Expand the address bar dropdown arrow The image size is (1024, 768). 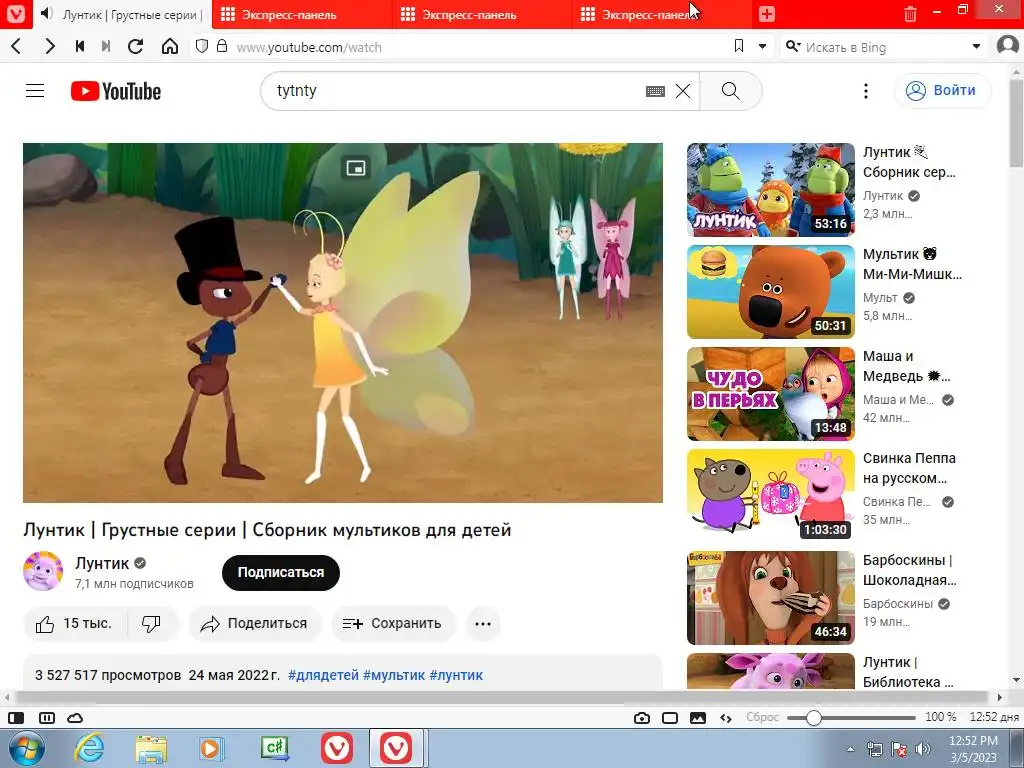point(762,46)
